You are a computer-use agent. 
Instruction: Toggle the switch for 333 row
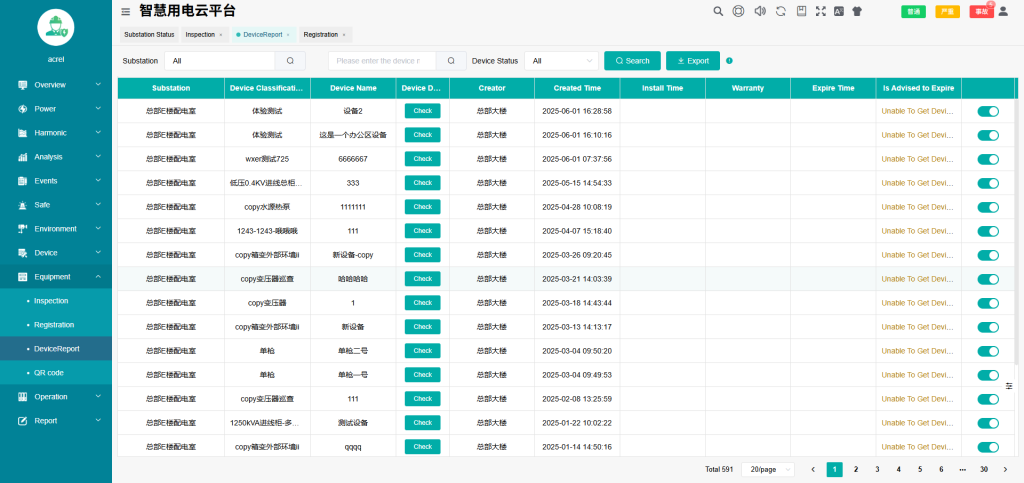[x=988, y=183]
